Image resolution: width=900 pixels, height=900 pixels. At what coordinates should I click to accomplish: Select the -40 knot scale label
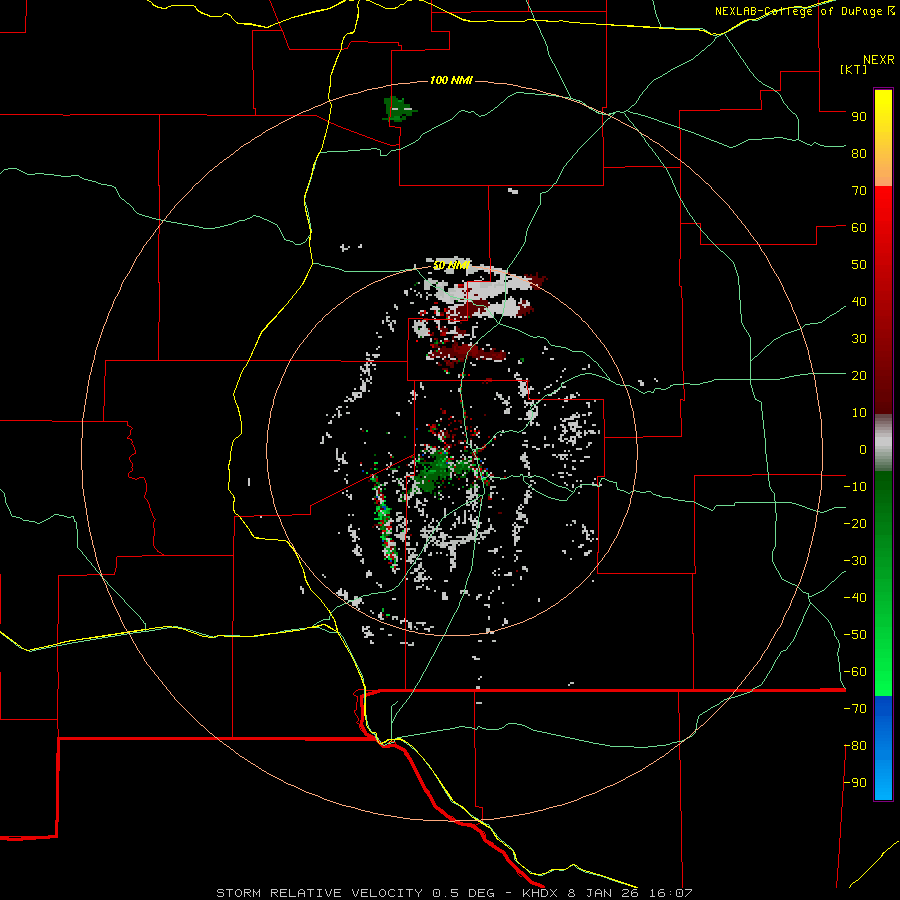pyautogui.click(x=855, y=598)
